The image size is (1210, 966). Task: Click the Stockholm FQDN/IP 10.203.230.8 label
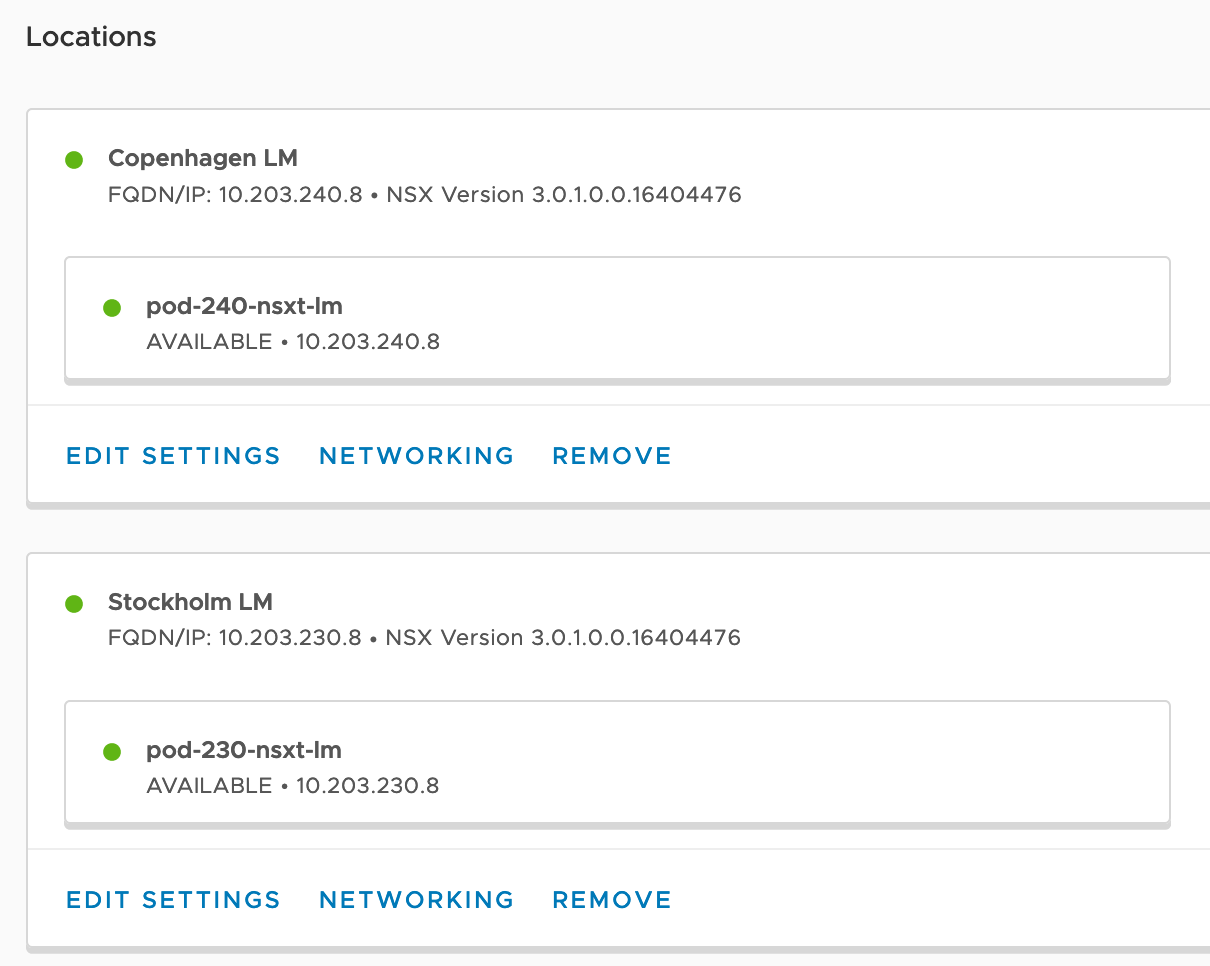[234, 638]
